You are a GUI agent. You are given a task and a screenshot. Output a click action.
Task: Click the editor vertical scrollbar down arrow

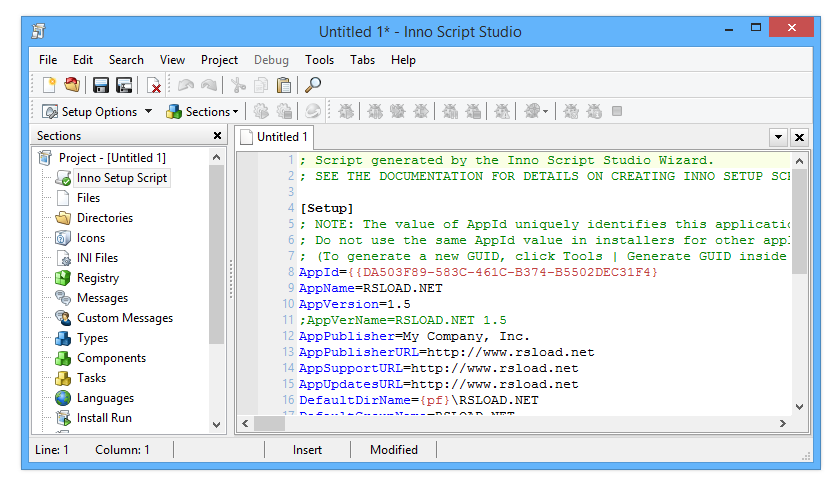point(799,407)
